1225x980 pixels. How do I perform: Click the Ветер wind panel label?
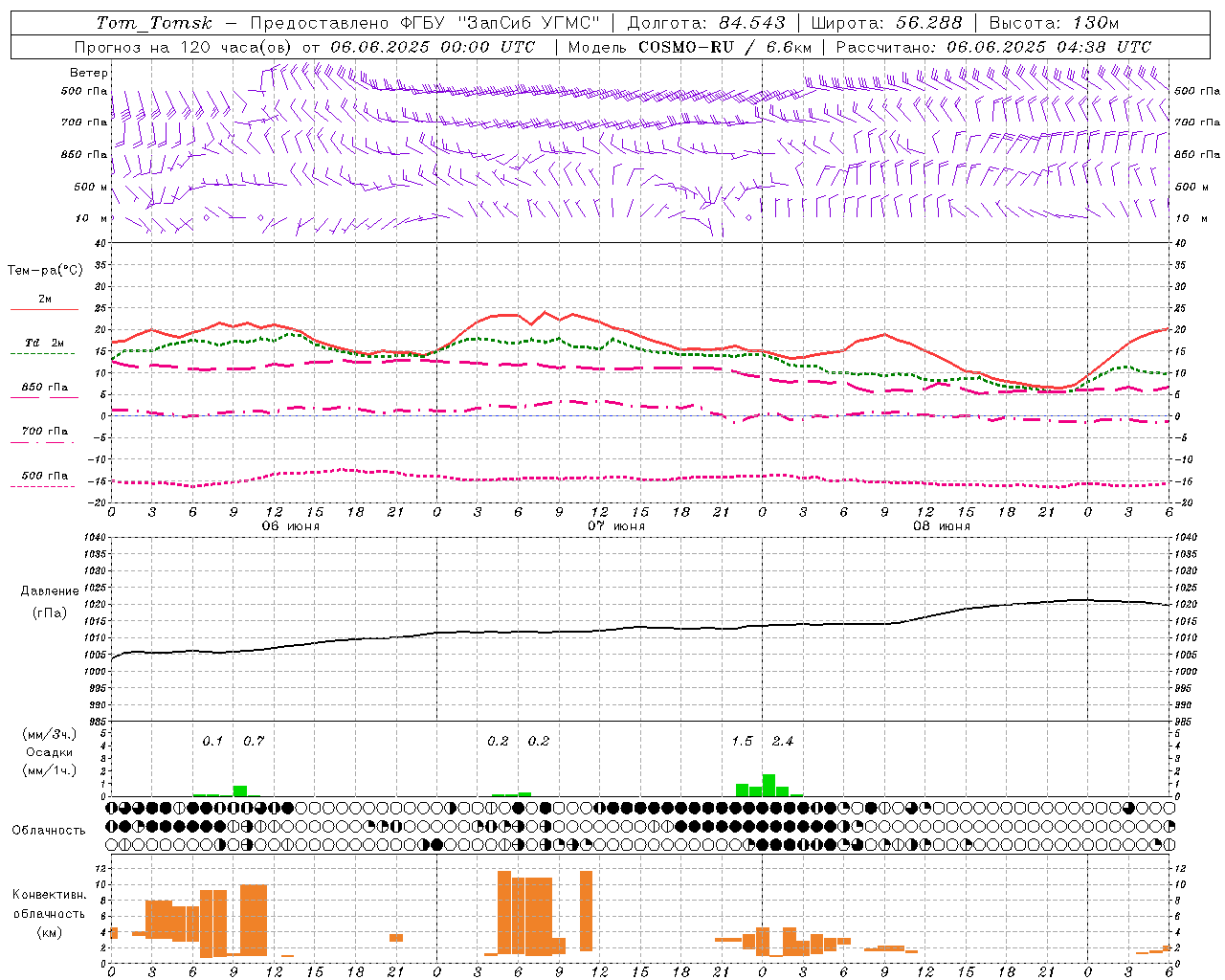click(89, 73)
